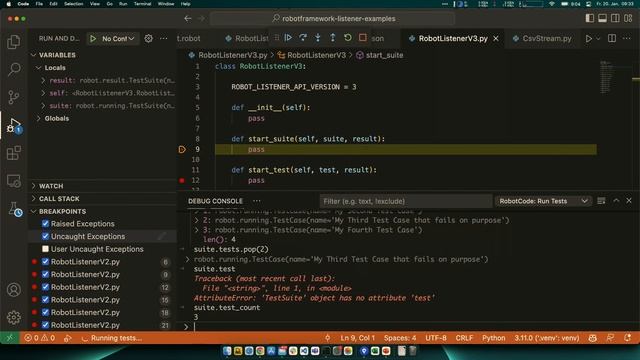The image size is (640, 360).
Task: Open the Run menu in menu bar
Action: [123, 4]
